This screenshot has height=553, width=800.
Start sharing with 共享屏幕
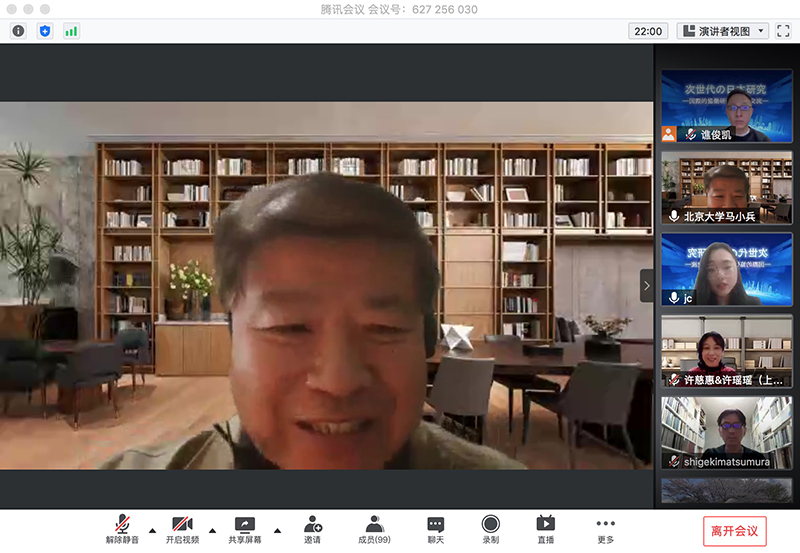(245, 529)
